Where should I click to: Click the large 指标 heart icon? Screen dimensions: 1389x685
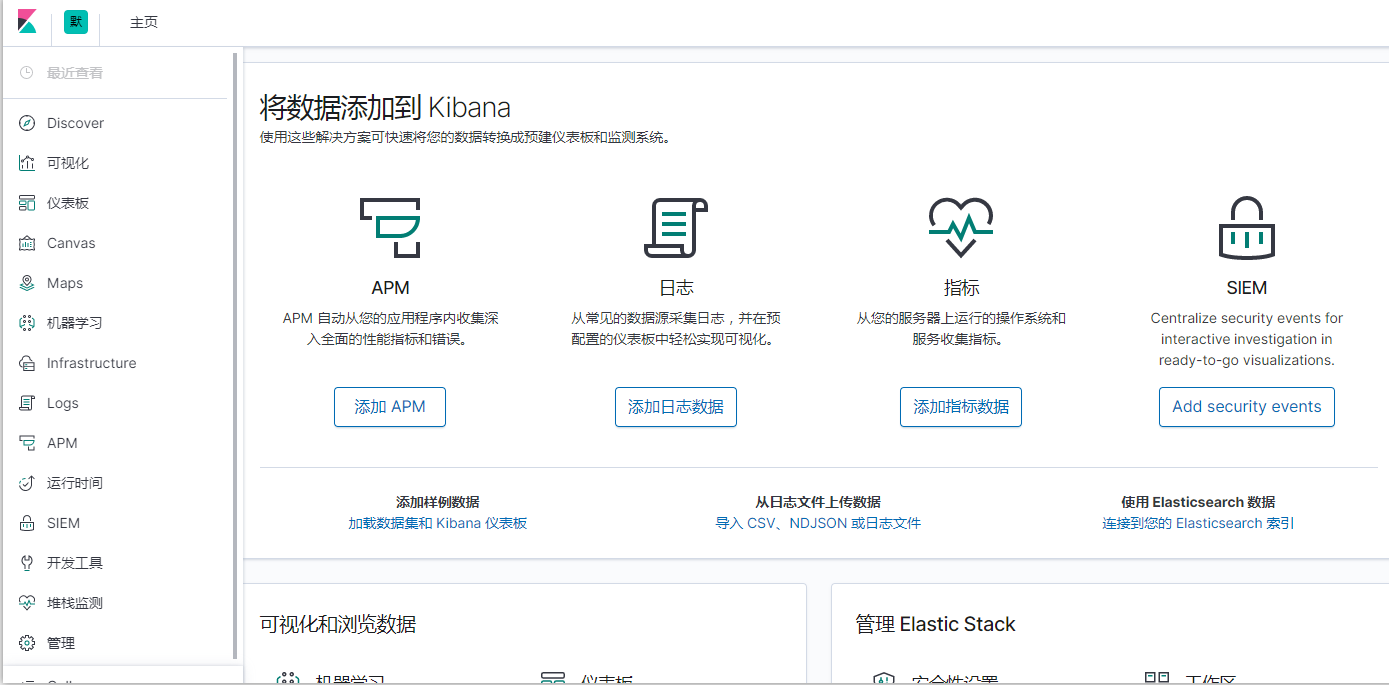[961, 227]
